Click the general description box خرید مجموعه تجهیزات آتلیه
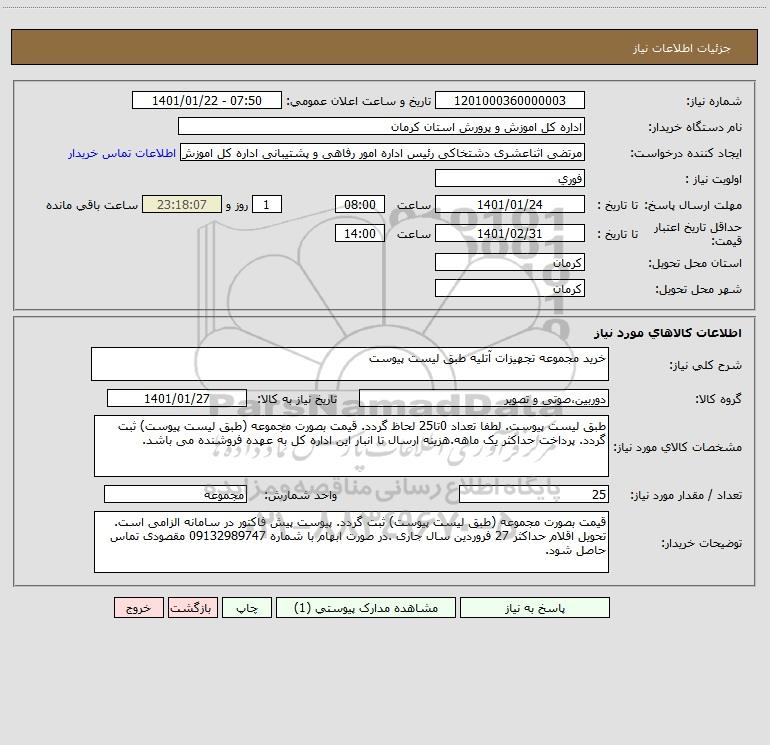 pyautogui.click(x=350, y=364)
